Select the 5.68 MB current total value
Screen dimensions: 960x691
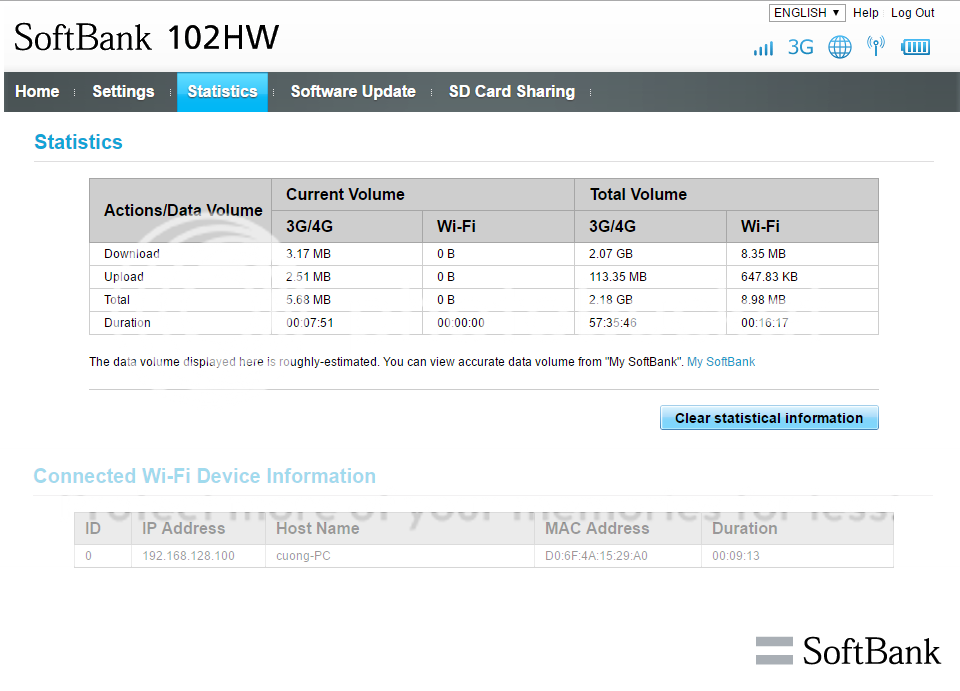(x=309, y=300)
